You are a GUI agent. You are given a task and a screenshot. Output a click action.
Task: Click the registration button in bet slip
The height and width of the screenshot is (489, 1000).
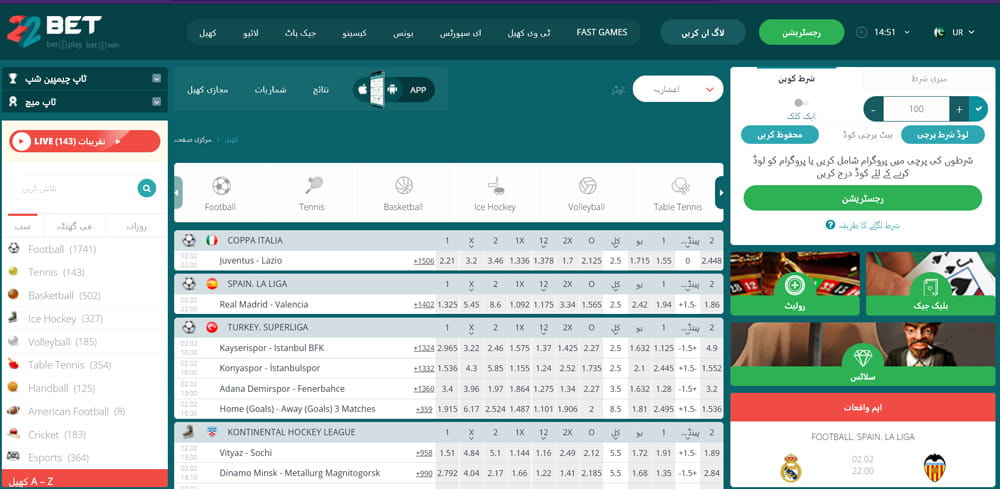click(x=862, y=198)
